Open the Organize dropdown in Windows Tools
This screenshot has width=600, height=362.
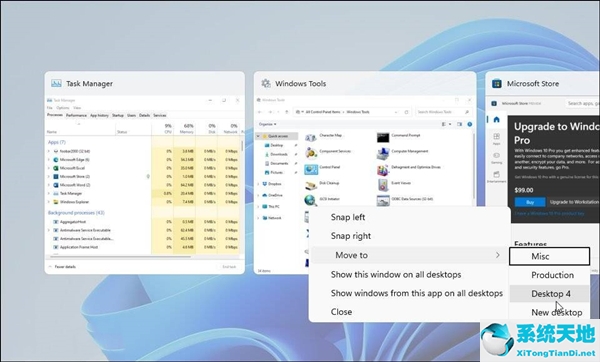[267, 124]
